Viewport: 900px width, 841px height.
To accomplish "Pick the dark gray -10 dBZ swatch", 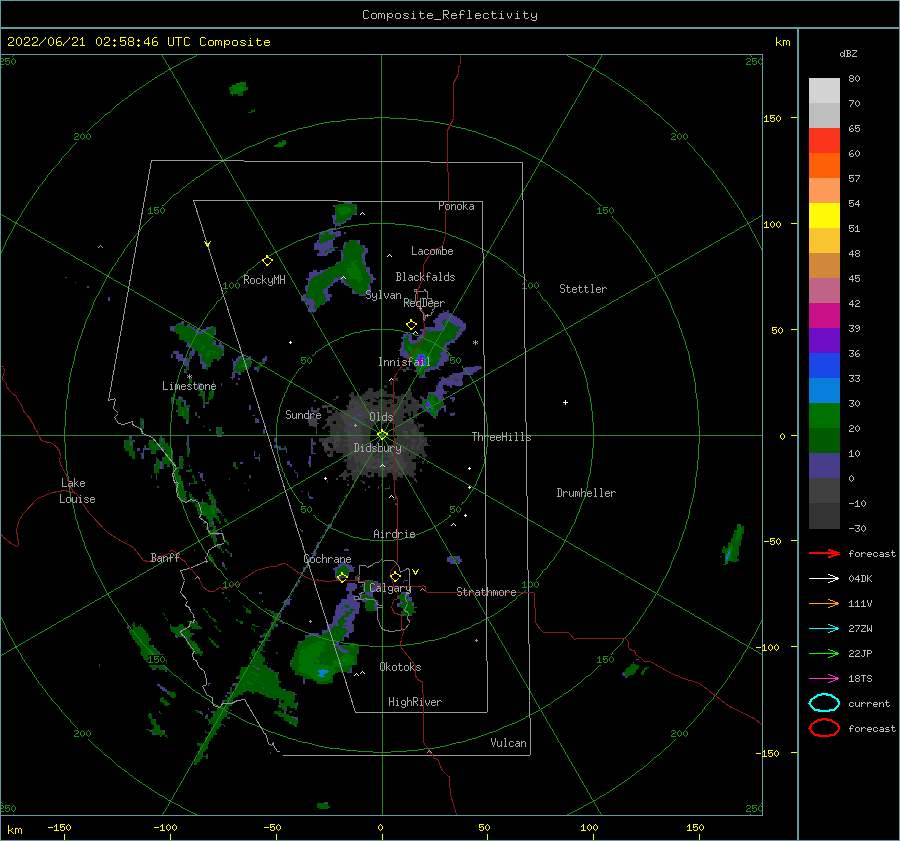I will coord(824,516).
